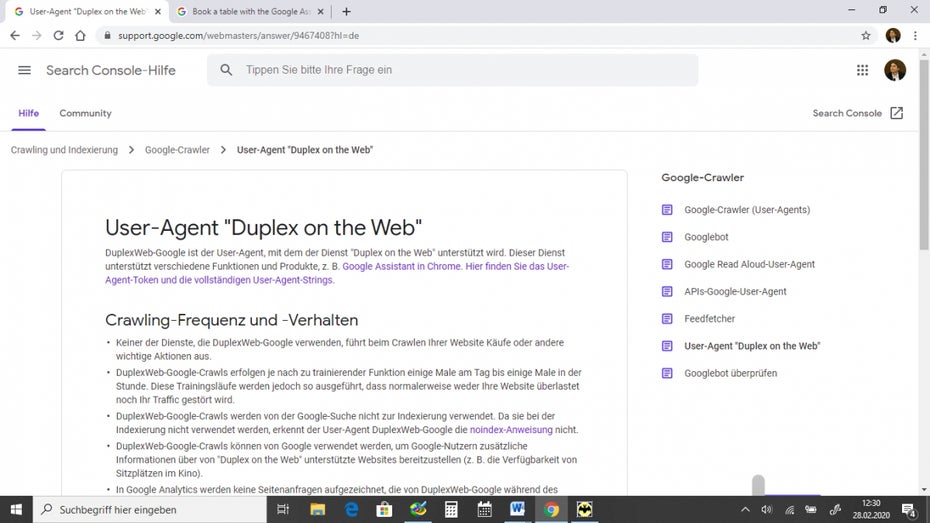
Task: Click the Chrome icon in the taskbar
Action: (551, 509)
